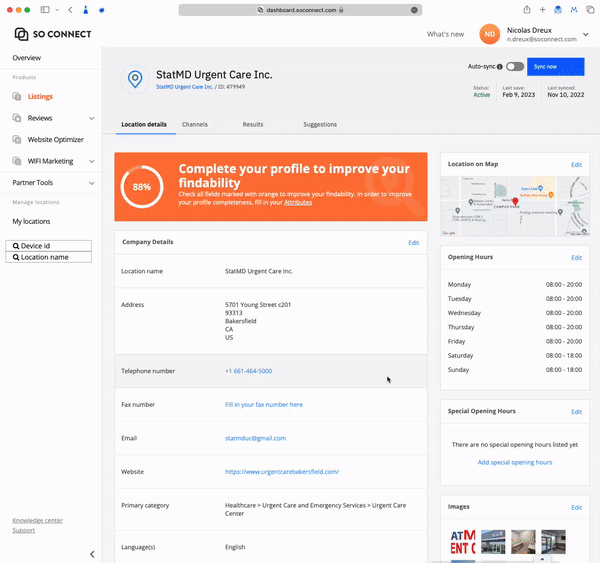Focus the Device id search field
Screen dimensions: 600x563
point(49,246)
